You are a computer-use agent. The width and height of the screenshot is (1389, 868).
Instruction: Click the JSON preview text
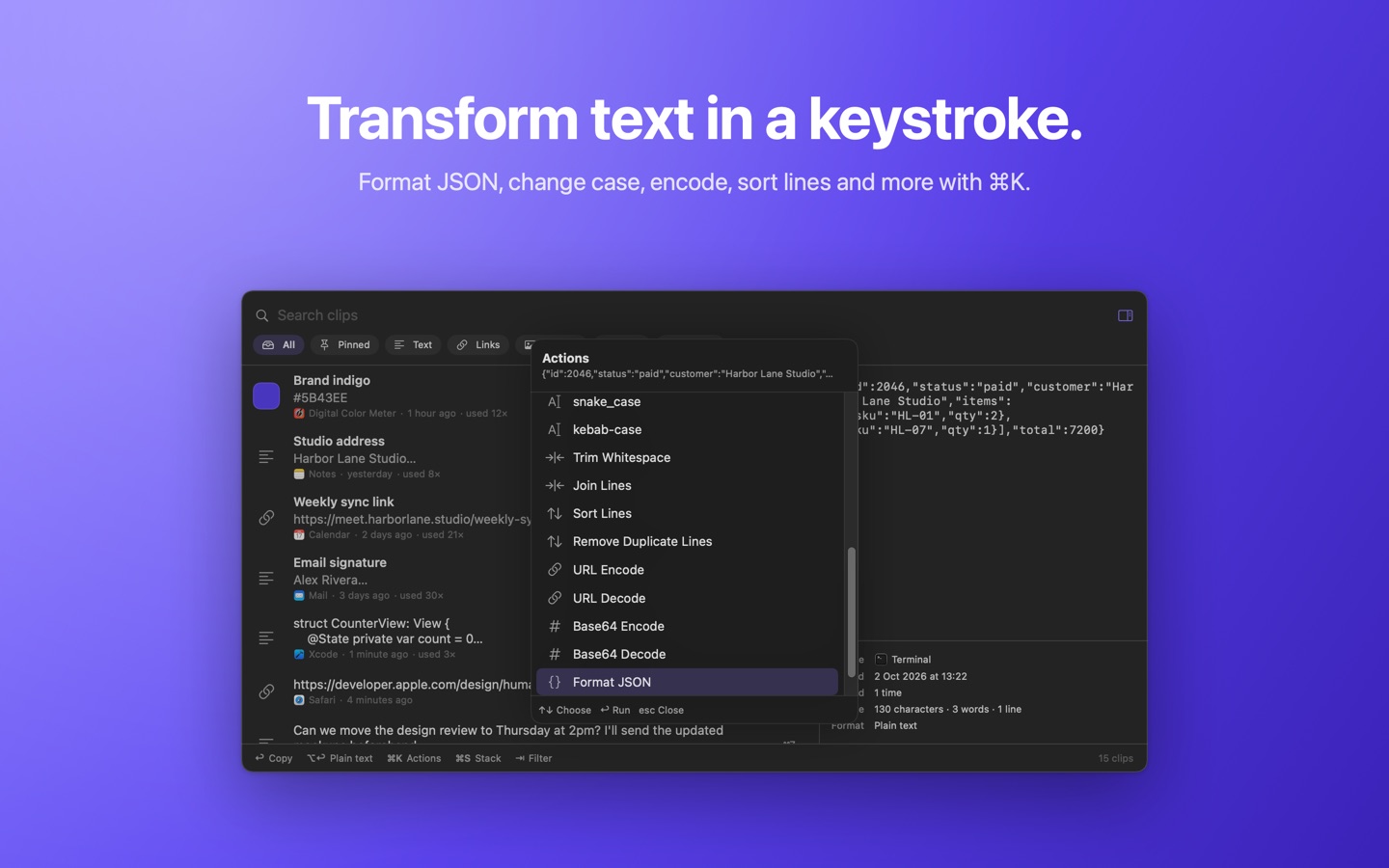point(995,409)
